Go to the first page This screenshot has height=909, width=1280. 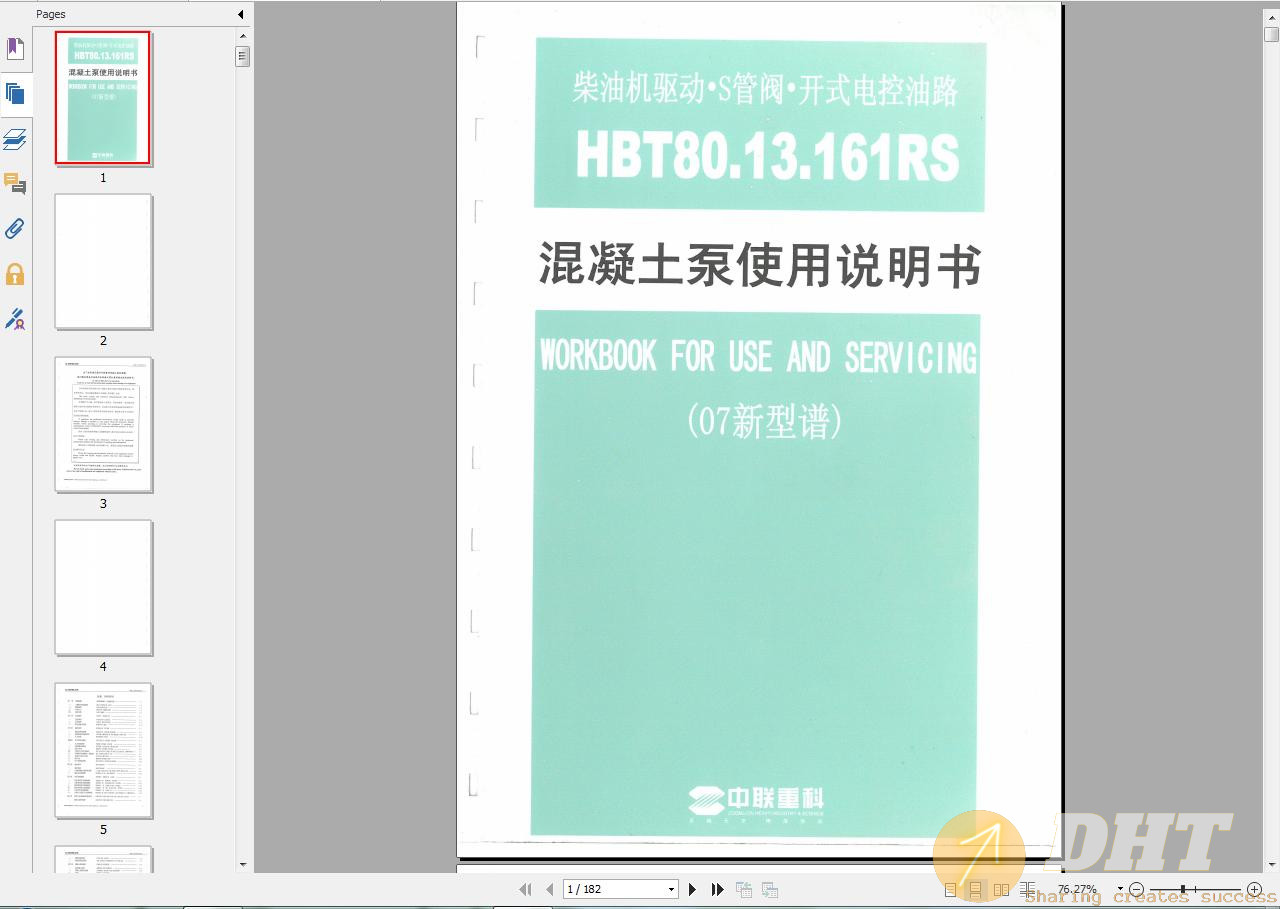click(x=525, y=889)
